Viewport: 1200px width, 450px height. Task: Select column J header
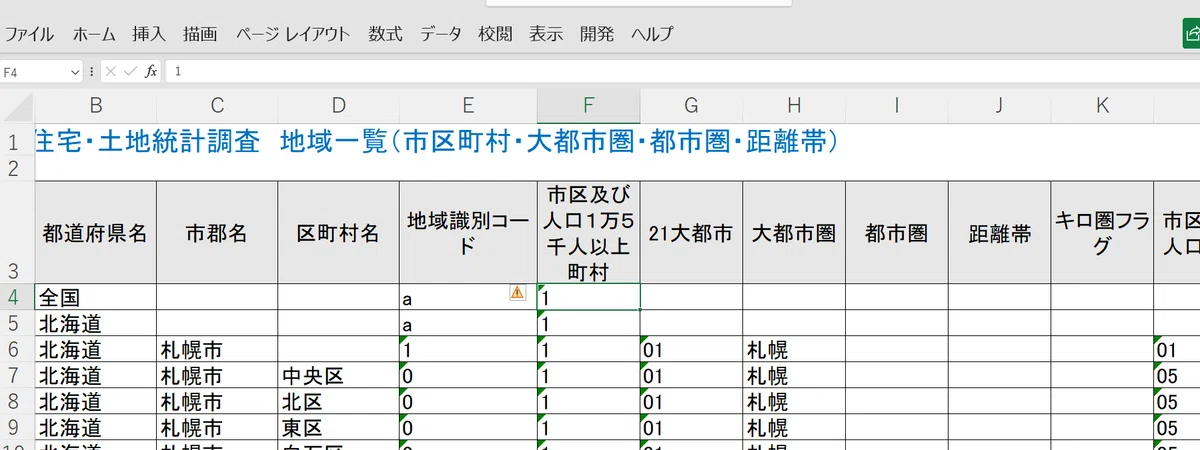tap(1000, 105)
